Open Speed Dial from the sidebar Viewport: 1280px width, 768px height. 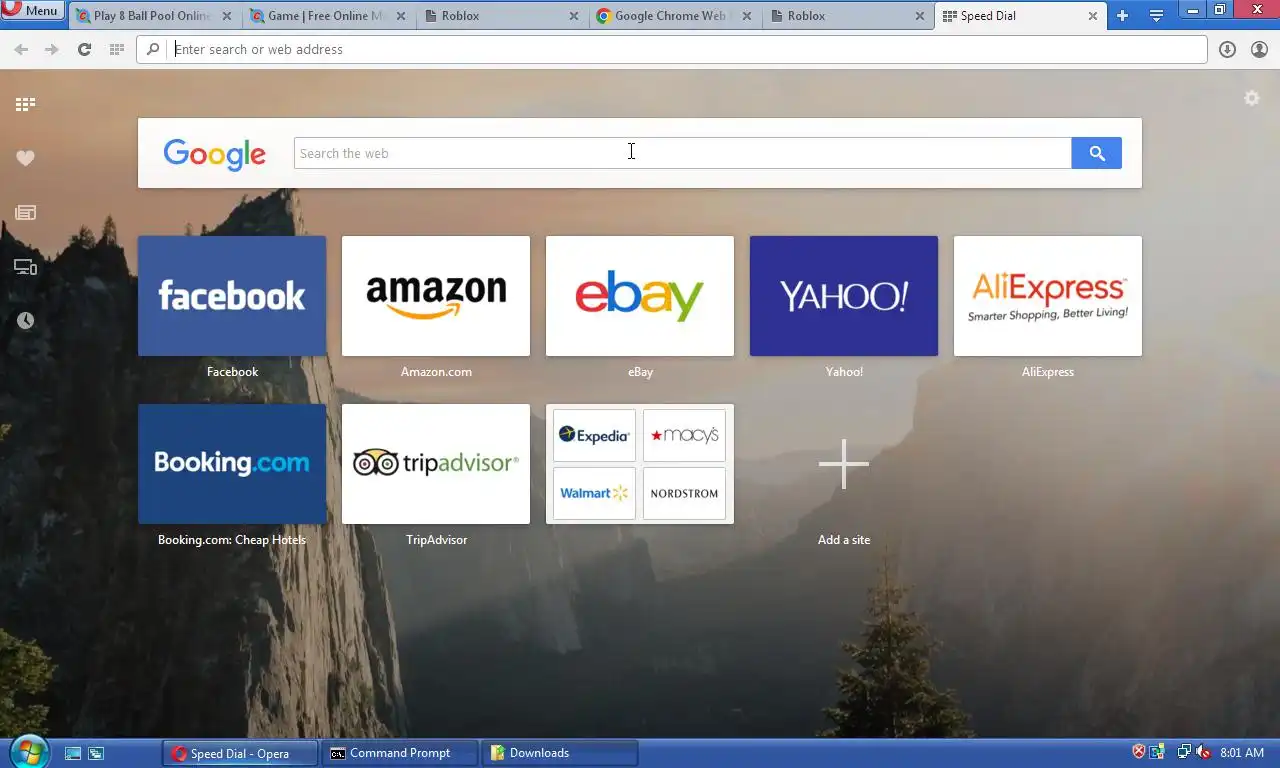click(25, 104)
